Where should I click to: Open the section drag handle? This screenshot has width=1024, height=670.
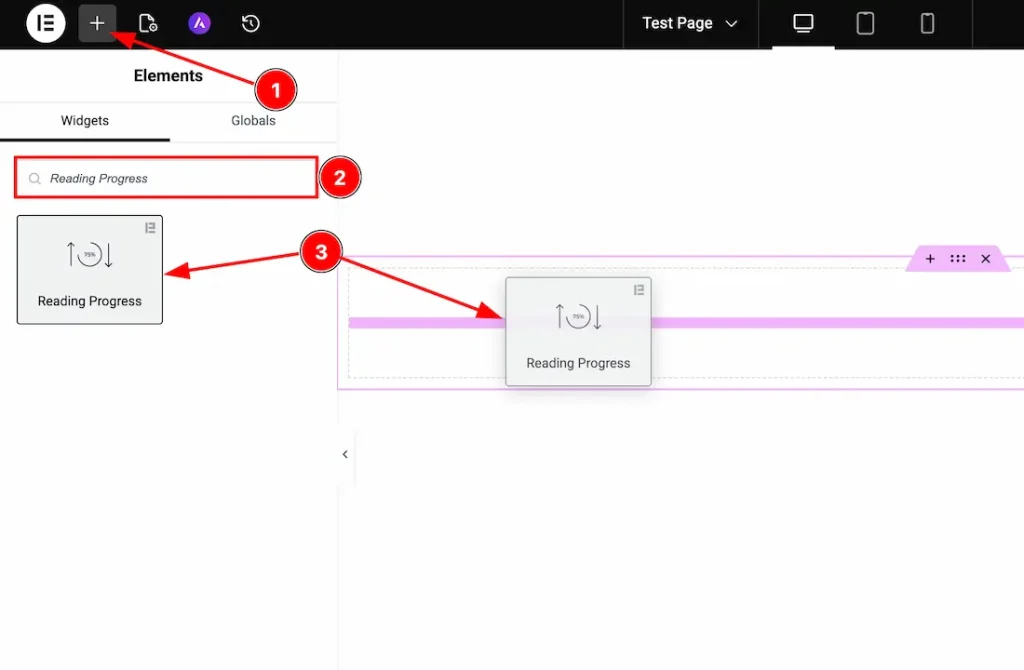957,258
